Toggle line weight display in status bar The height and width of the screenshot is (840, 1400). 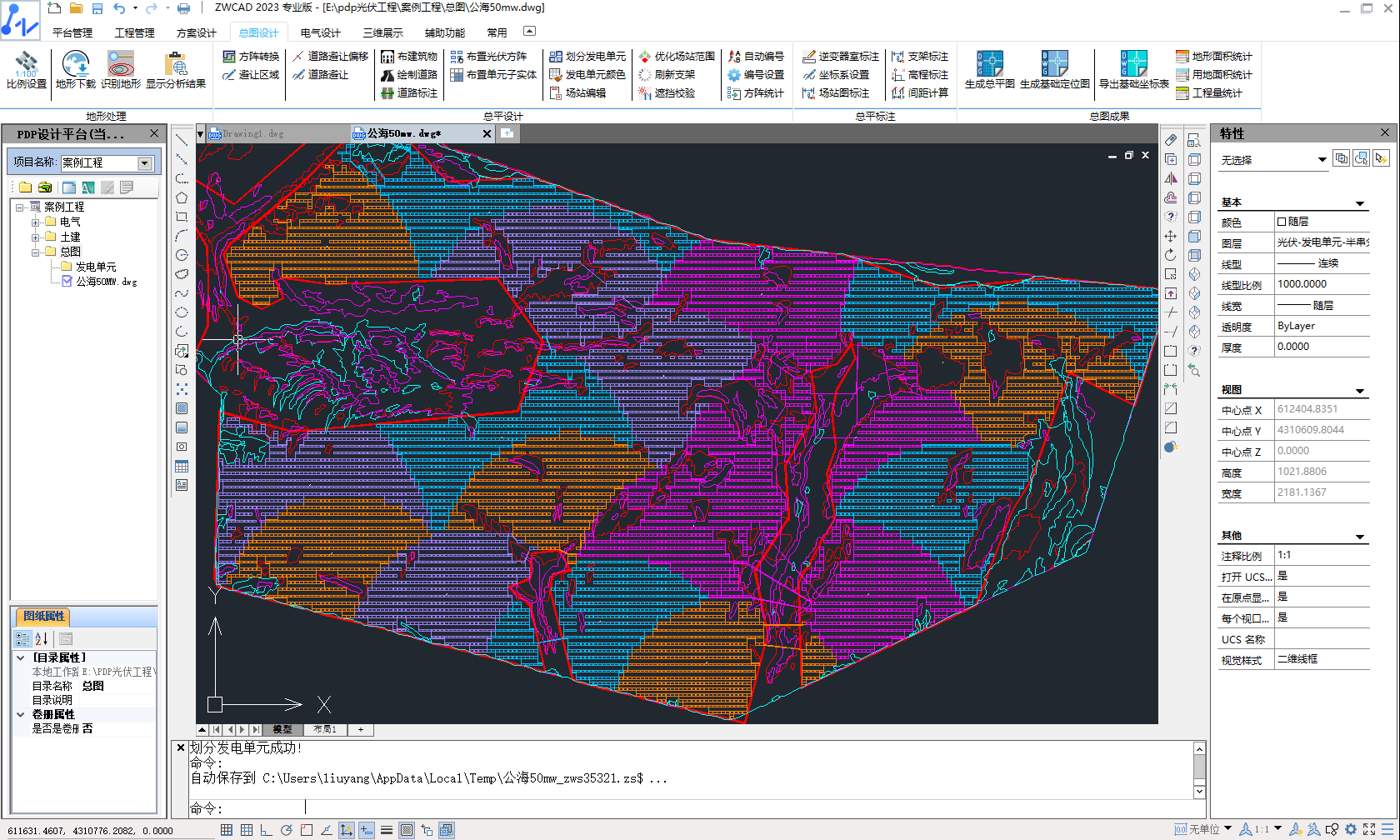pyautogui.click(x=387, y=830)
